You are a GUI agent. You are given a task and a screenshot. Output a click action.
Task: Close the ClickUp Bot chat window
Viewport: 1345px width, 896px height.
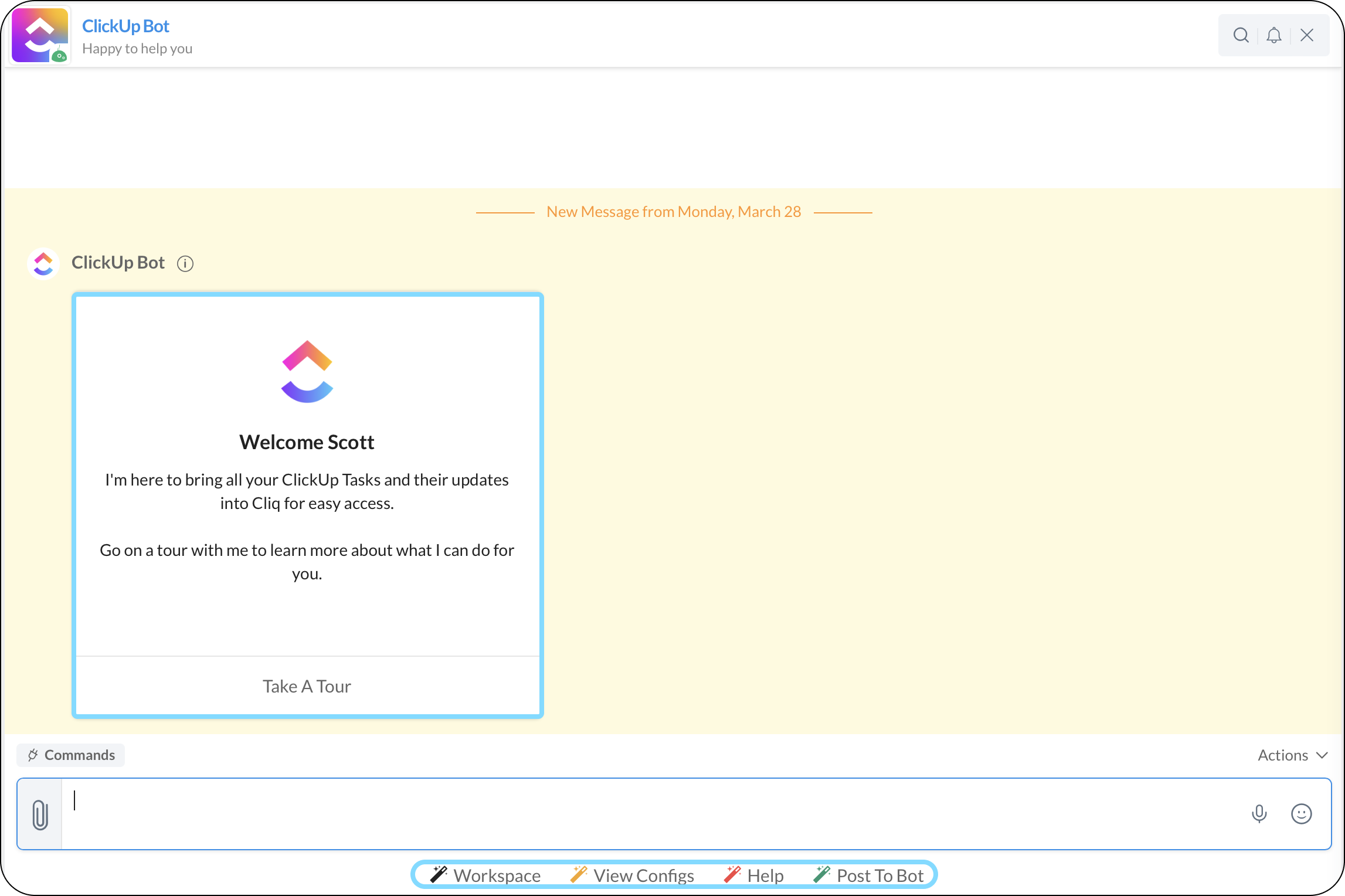(x=1307, y=35)
